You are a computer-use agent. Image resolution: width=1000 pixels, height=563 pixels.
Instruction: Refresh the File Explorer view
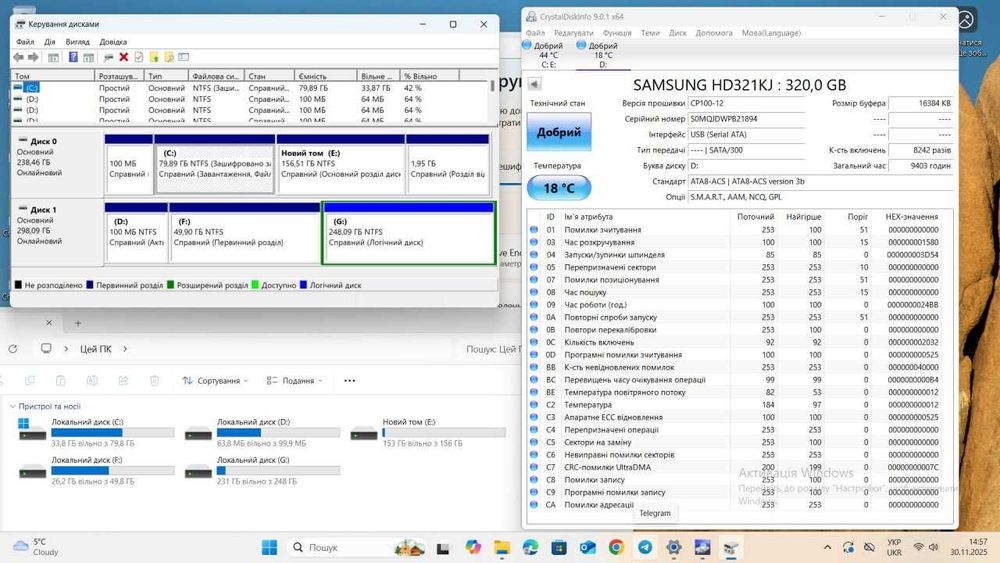click(13, 349)
